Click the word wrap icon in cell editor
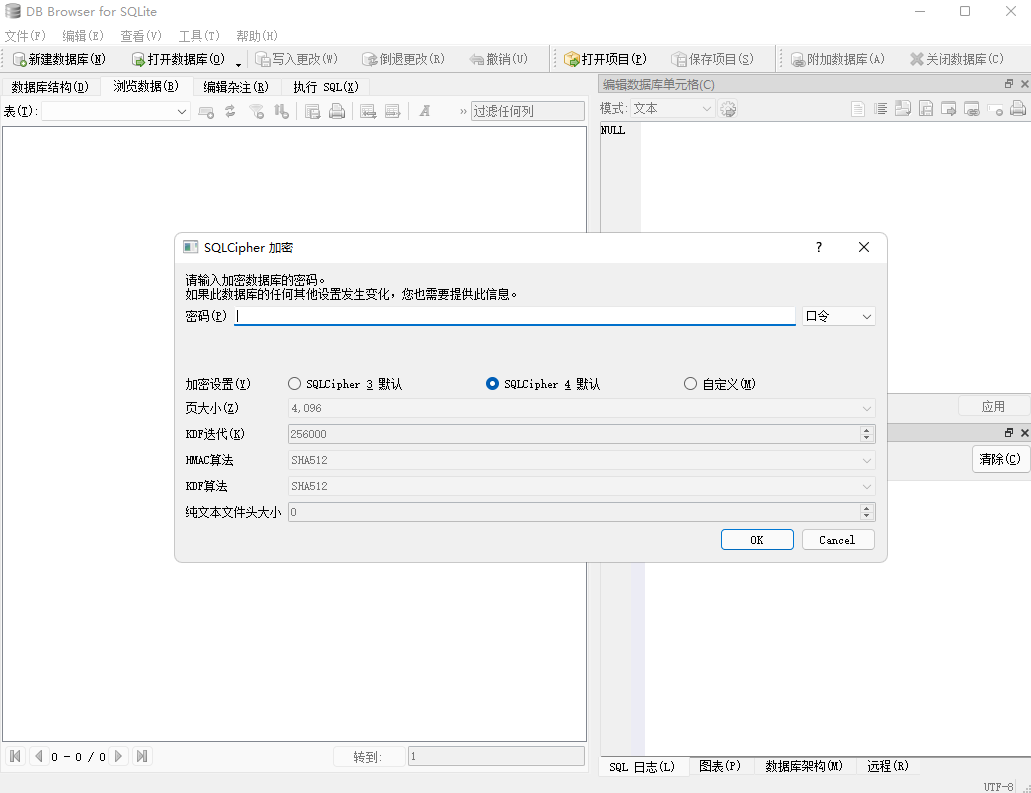1031x793 pixels. pyautogui.click(x=880, y=109)
